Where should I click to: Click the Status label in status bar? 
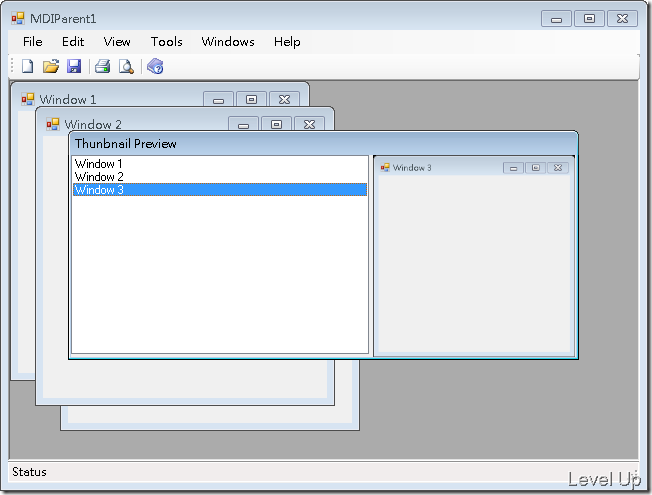[x=29, y=472]
